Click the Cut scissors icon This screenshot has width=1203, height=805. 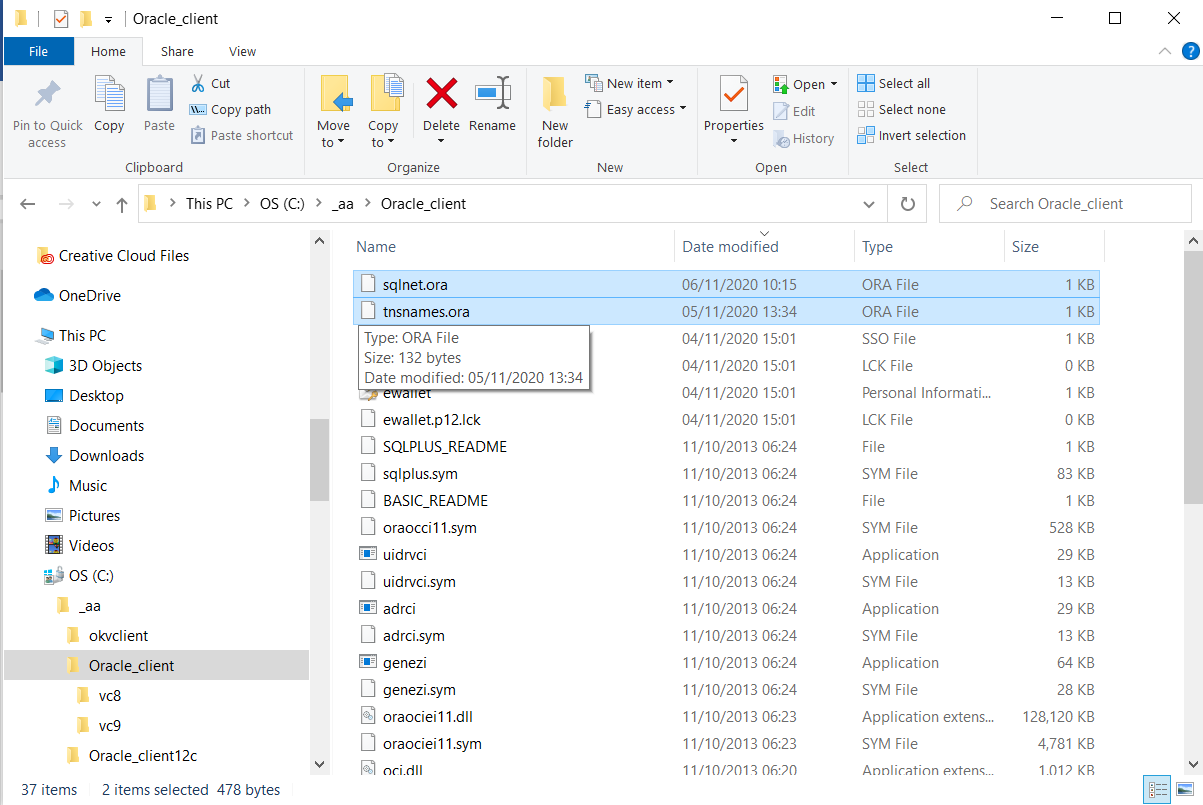(x=198, y=83)
